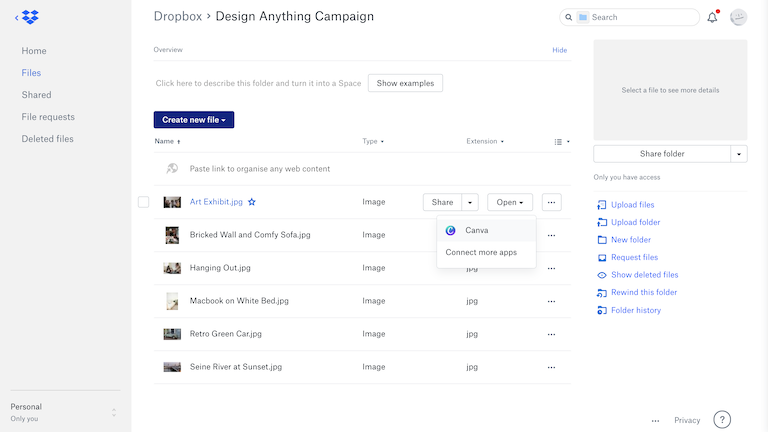
Task: Click the Dropbox logo icon
Action: tap(30, 17)
